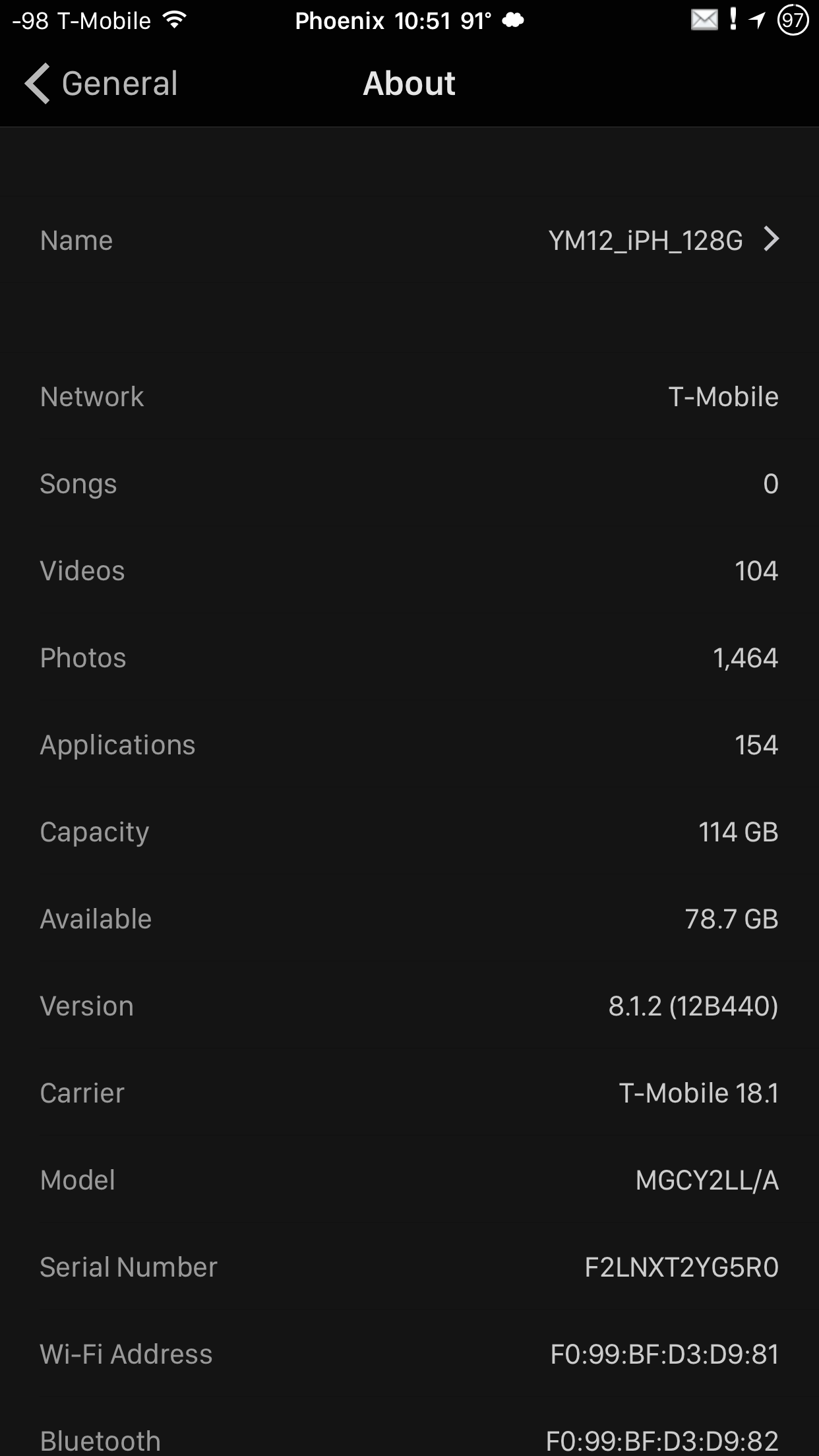Open device name YM12_iPH_128G
The height and width of the screenshot is (1456, 819).
click(645, 241)
